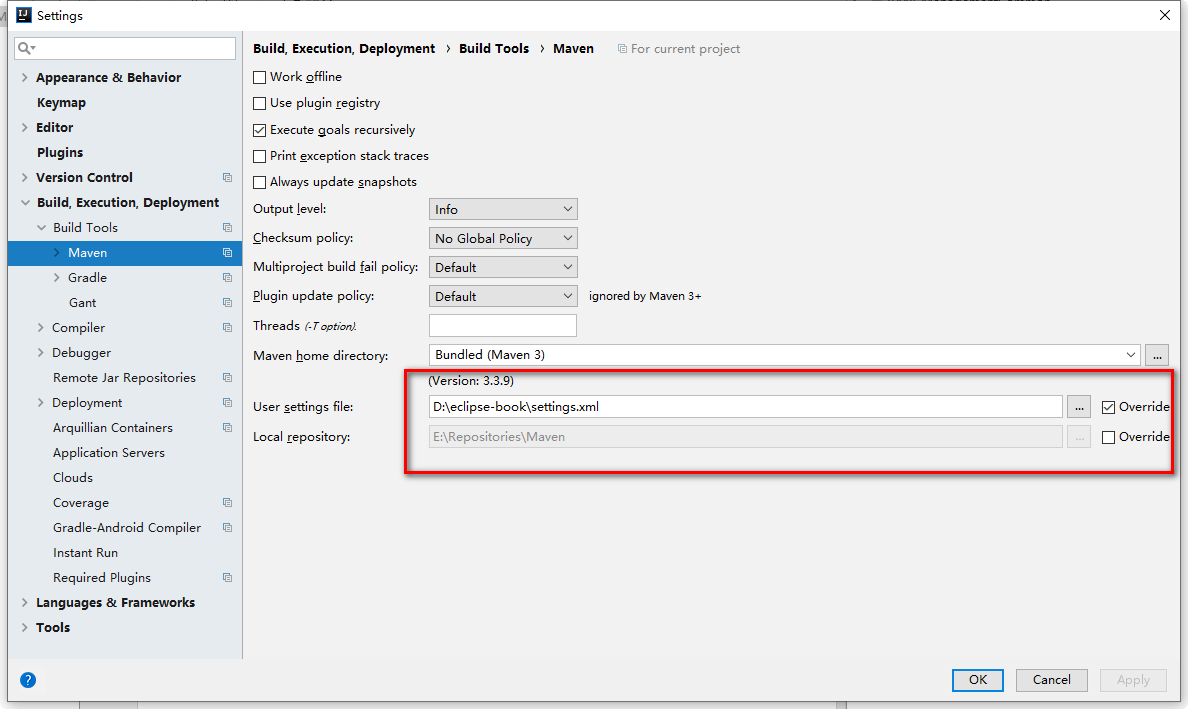This screenshot has height=709, width=1188.
Task: Expand the Compiler node
Action: click(x=40, y=327)
